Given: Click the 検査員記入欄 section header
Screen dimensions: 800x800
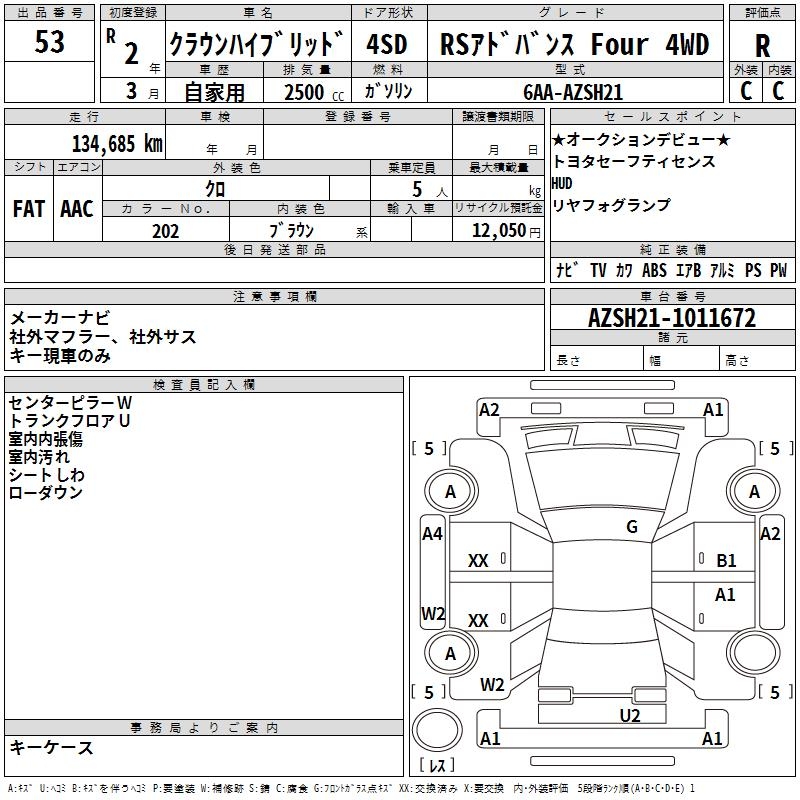Looking at the screenshot, I should coord(204,385).
